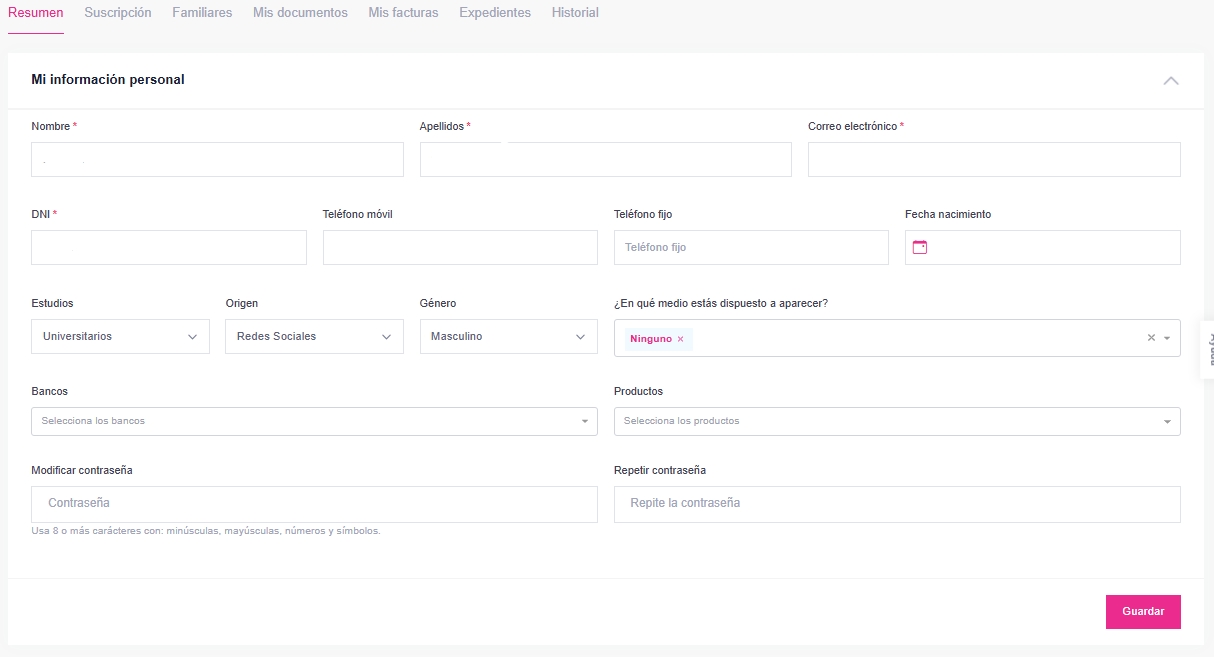1214x657 pixels.
Task: Select the Expedientes tab
Action: tap(495, 13)
